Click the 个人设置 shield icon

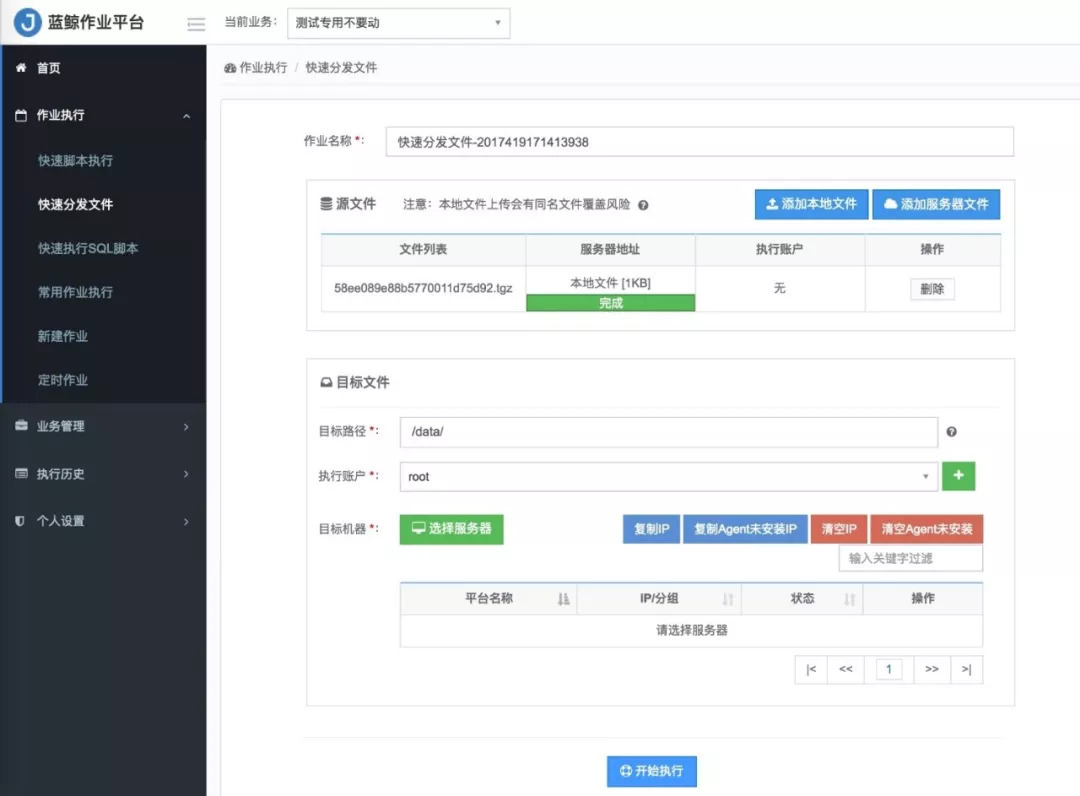[x=20, y=521]
